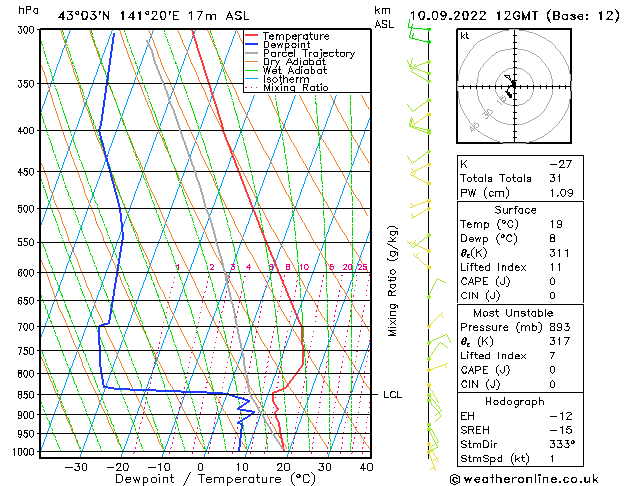Screen dimensions: 629x486
Task: Click the Surface section heading
Action: click(x=515, y=210)
